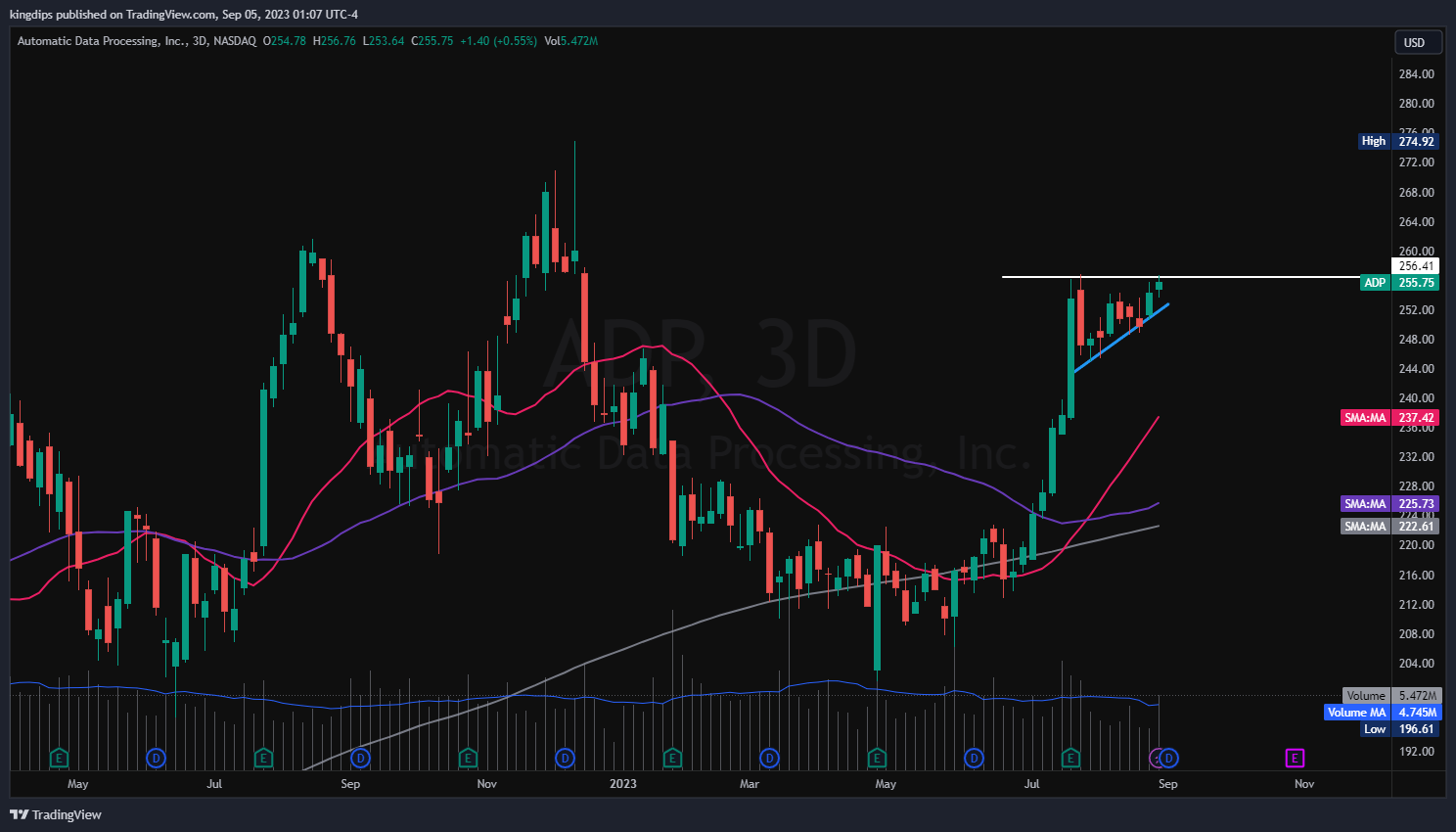Open the dividend marker between May and Jul 2022
This screenshot has height=832, width=1456.
click(156, 758)
